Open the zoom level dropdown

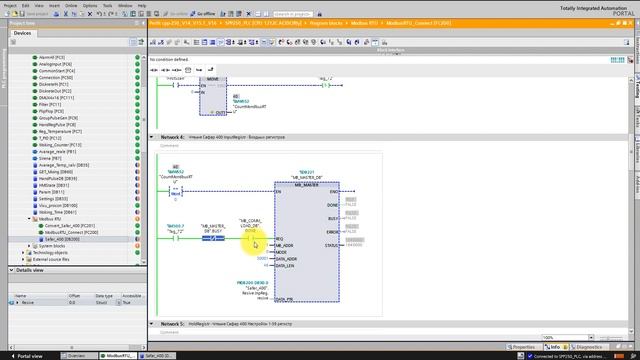click(591, 338)
